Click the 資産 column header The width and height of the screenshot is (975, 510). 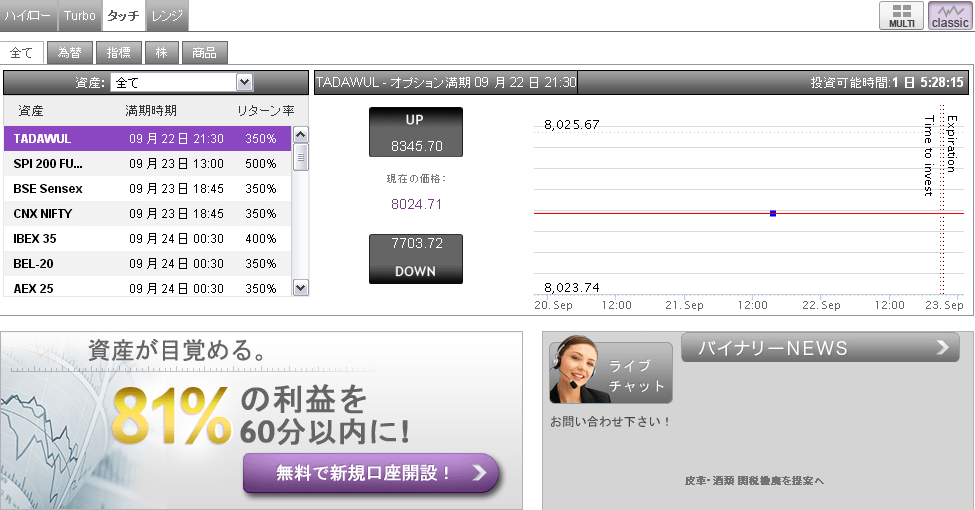point(30,111)
